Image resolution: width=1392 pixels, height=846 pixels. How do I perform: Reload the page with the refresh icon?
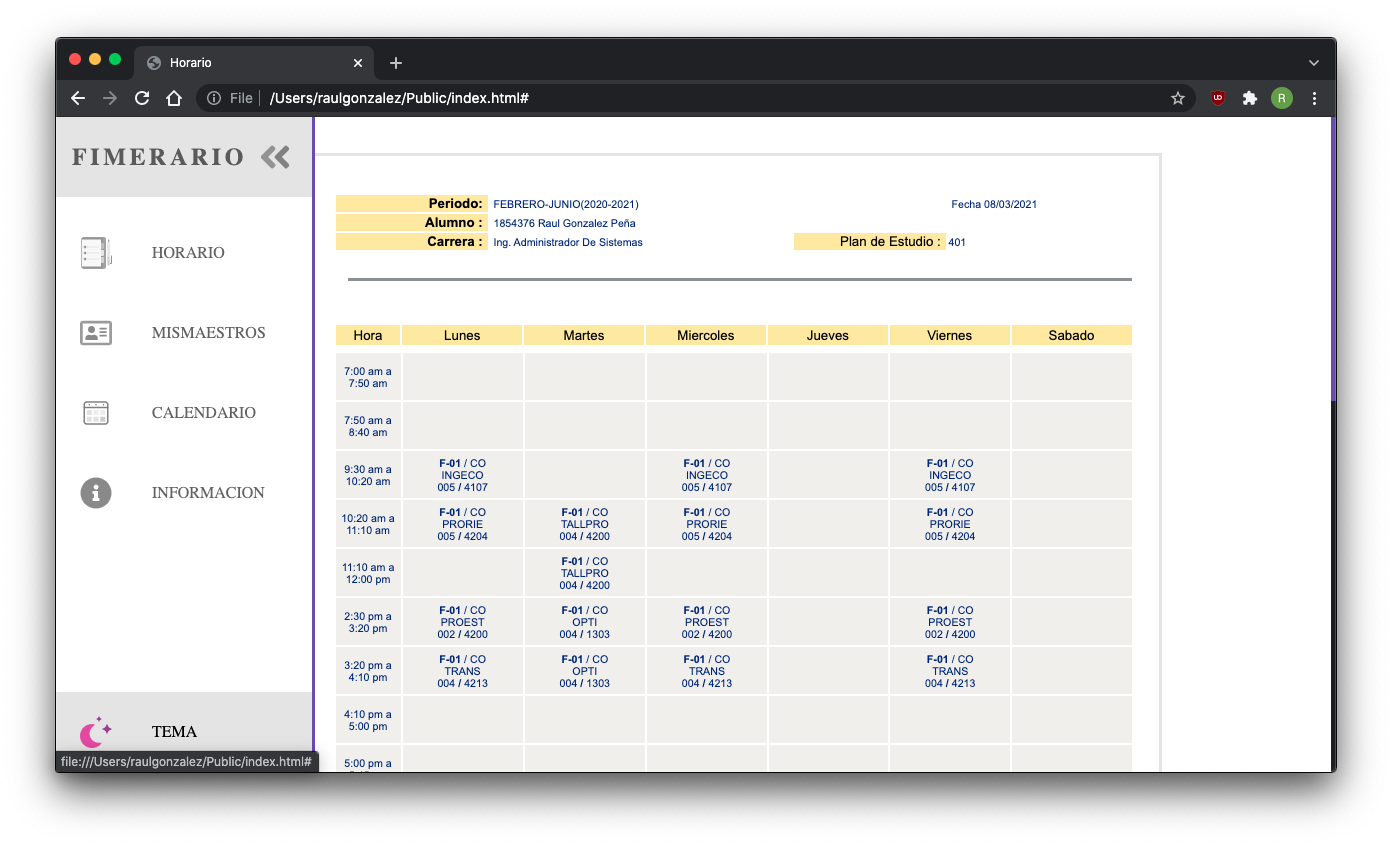tap(142, 98)
